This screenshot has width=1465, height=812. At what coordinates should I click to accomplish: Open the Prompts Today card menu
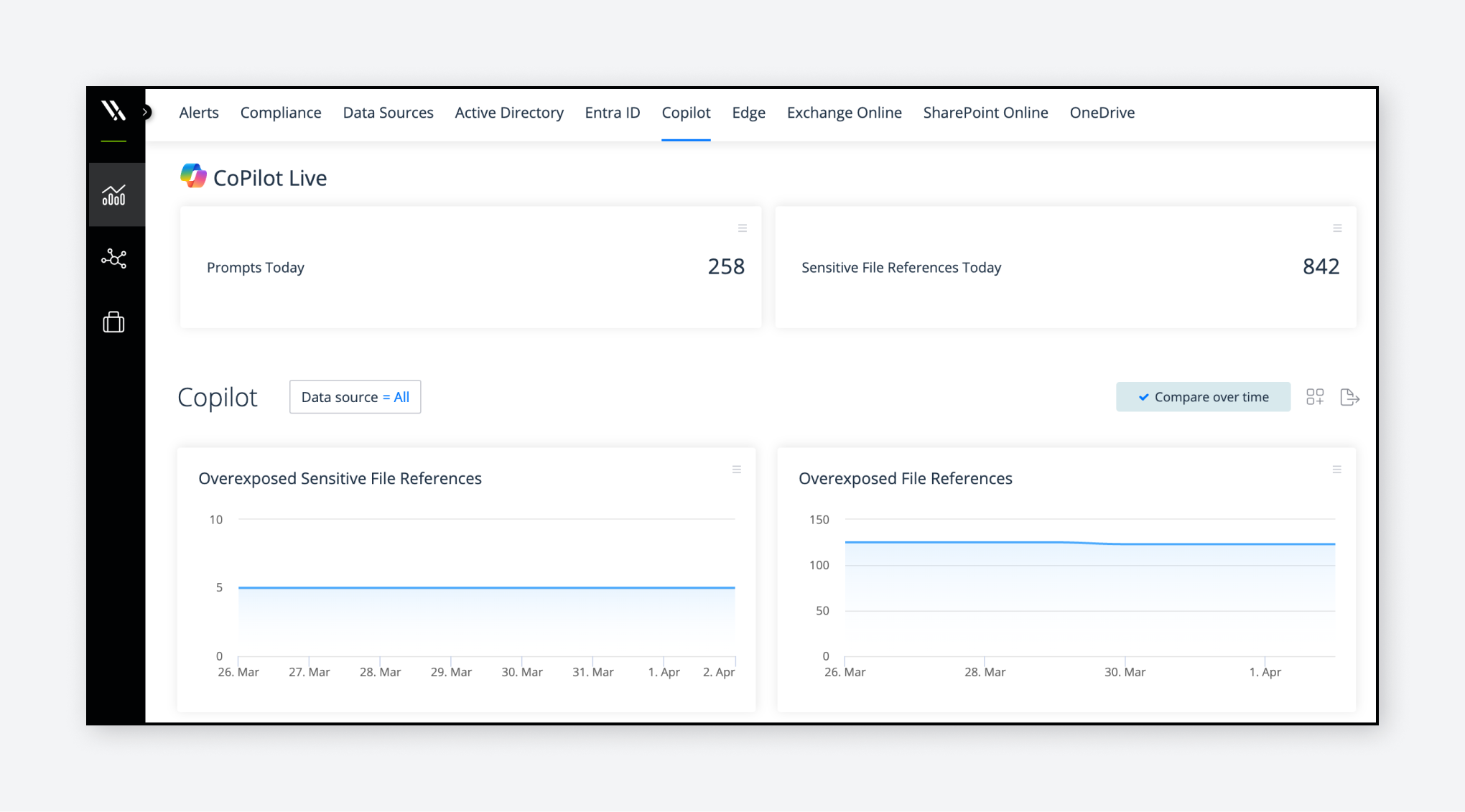coord(743,228)
